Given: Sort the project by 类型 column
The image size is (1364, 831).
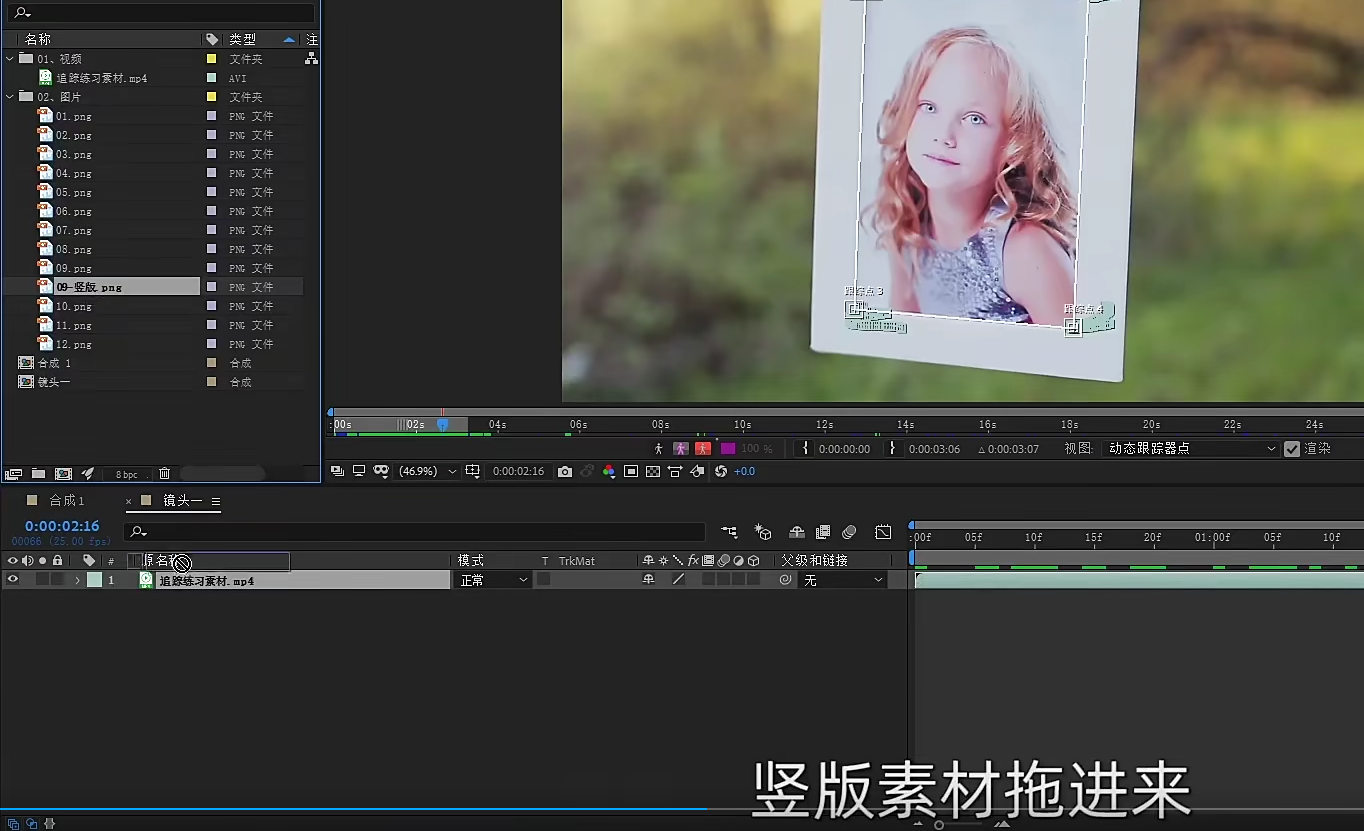Looking at the screenshot, I should click(x=242, y=39).
